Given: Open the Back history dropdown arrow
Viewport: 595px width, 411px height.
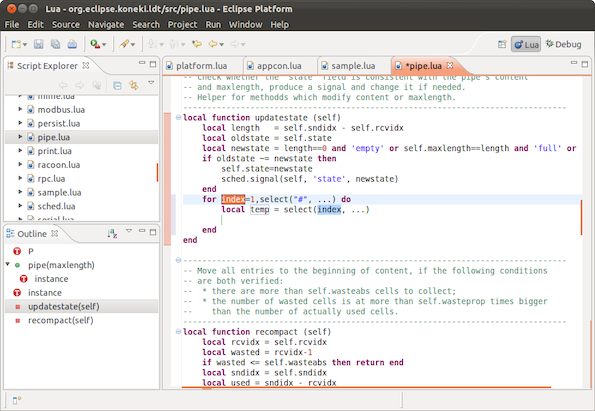Looking at the screenshot, I should coord(222,45).
